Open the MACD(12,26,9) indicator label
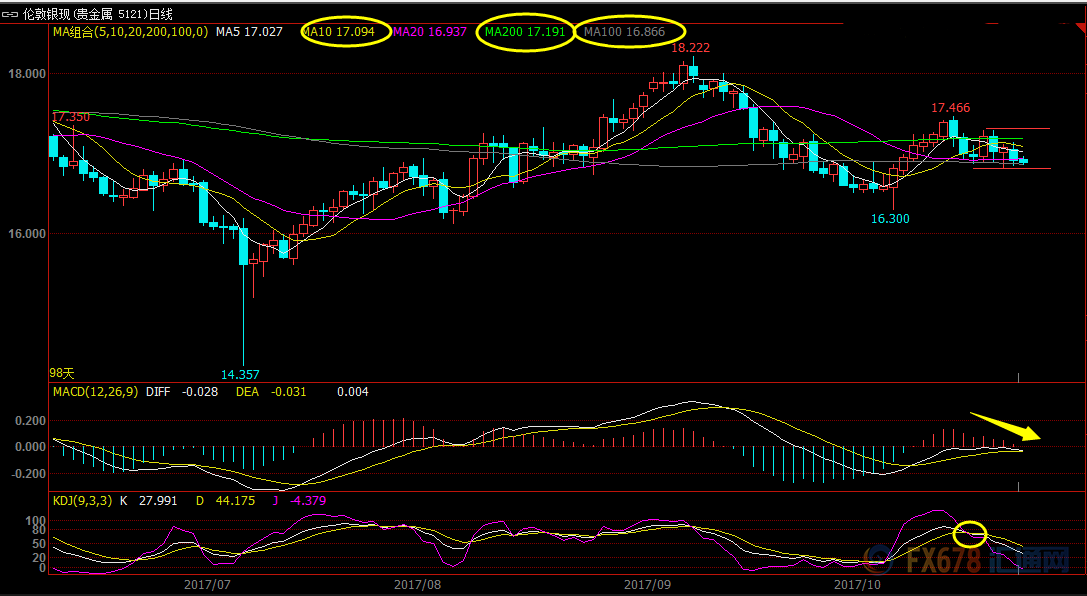 pos(97,392)
